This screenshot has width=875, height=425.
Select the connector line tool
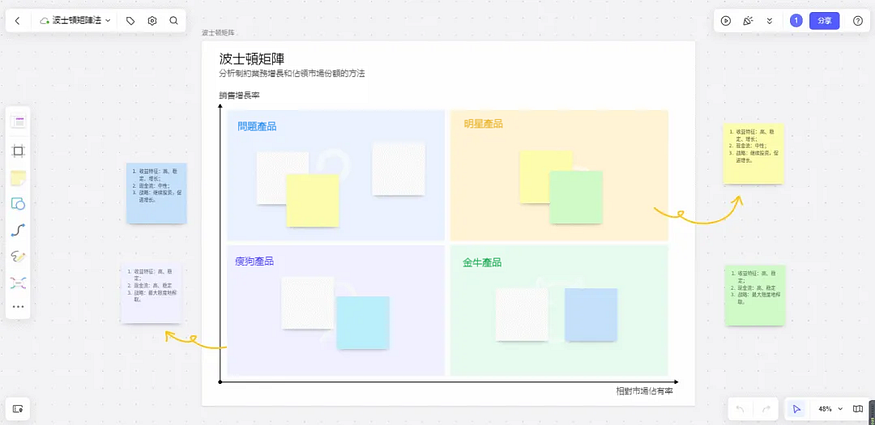point(18,230)
